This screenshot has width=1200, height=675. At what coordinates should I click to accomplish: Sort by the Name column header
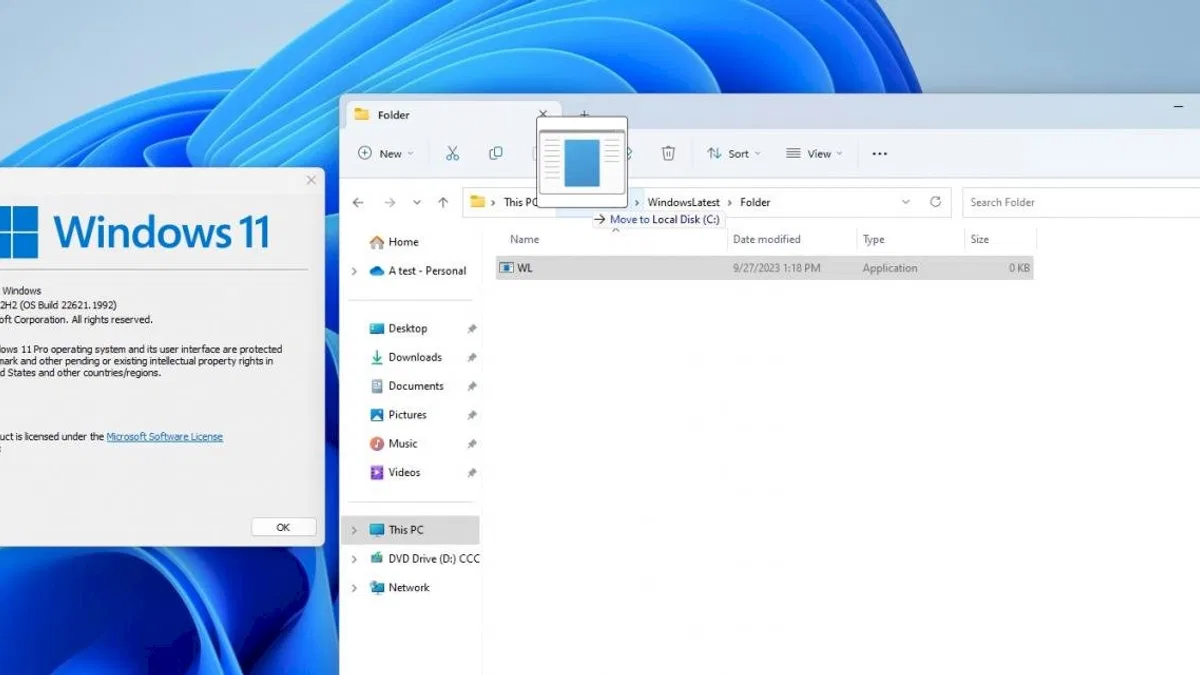(524, 239)
